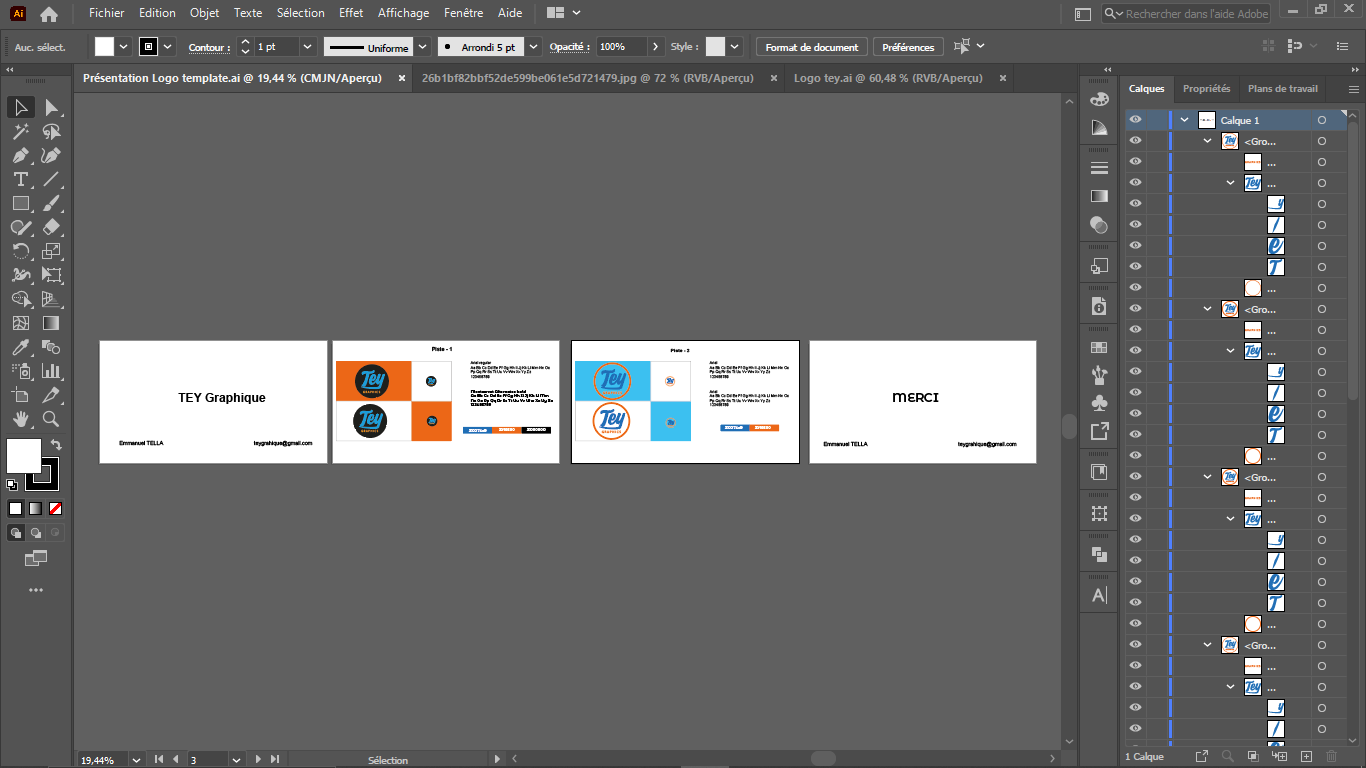The image size is (1366, 768).
Task: Select the Eyedropper tool
Action: coord(21,347)
